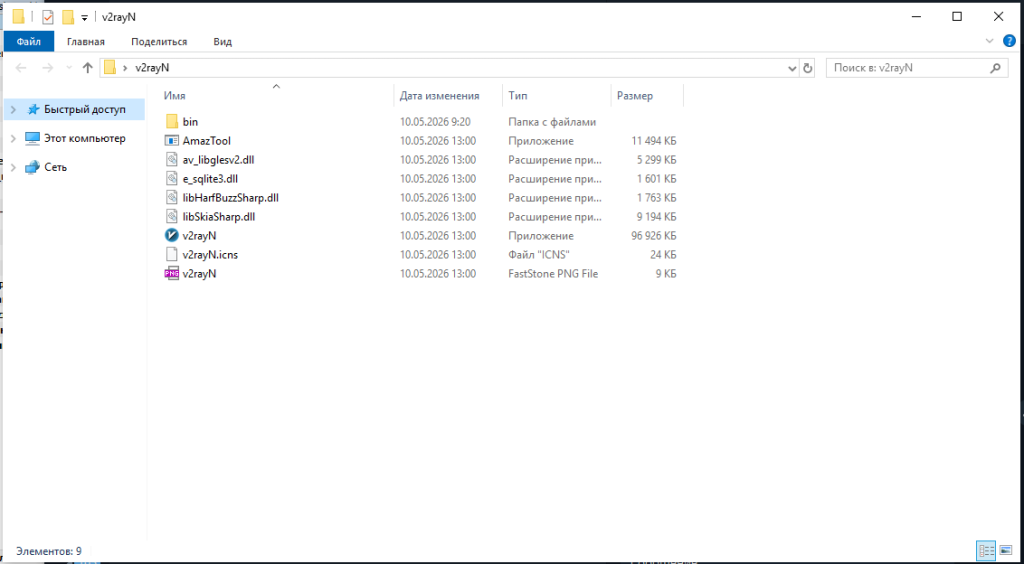Open the quick access toolbar customize dropdown
The image size is (1024, 564).
84,18
